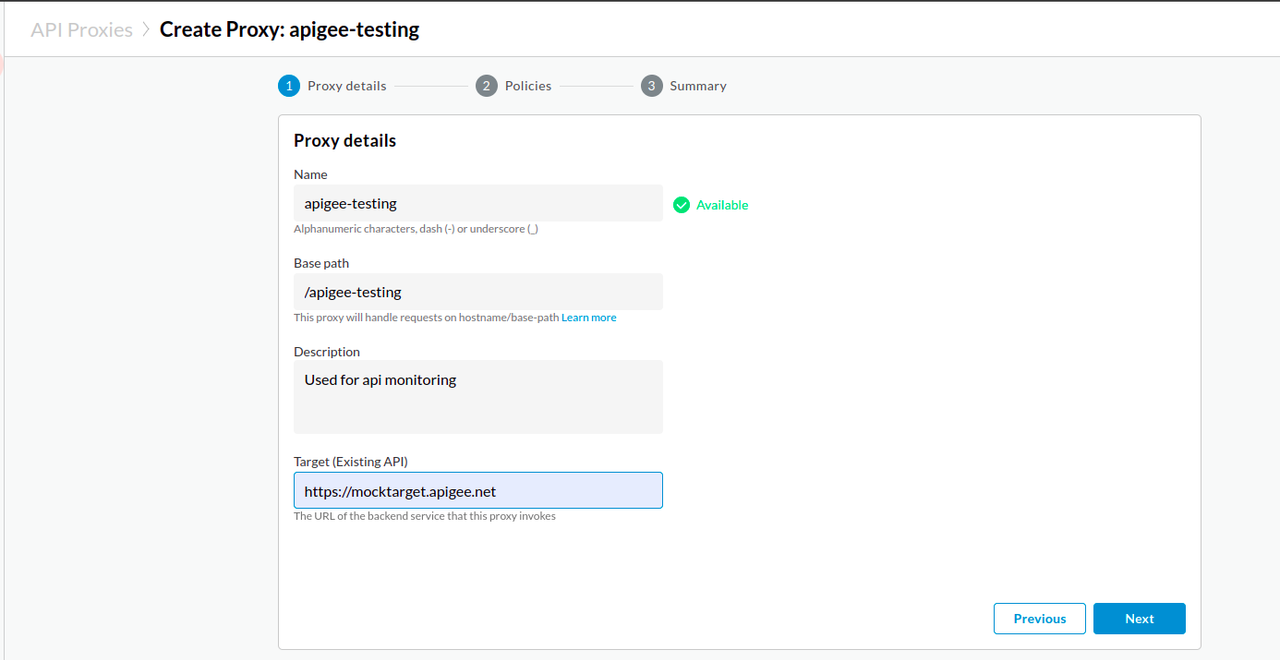Click the 'Available' status text

pos(722,205)
